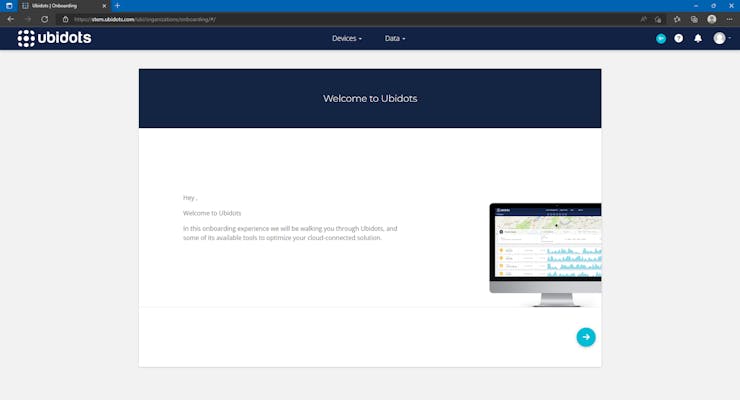
Task: Open the help question mark icon
Action: click(x=679, y=39)
